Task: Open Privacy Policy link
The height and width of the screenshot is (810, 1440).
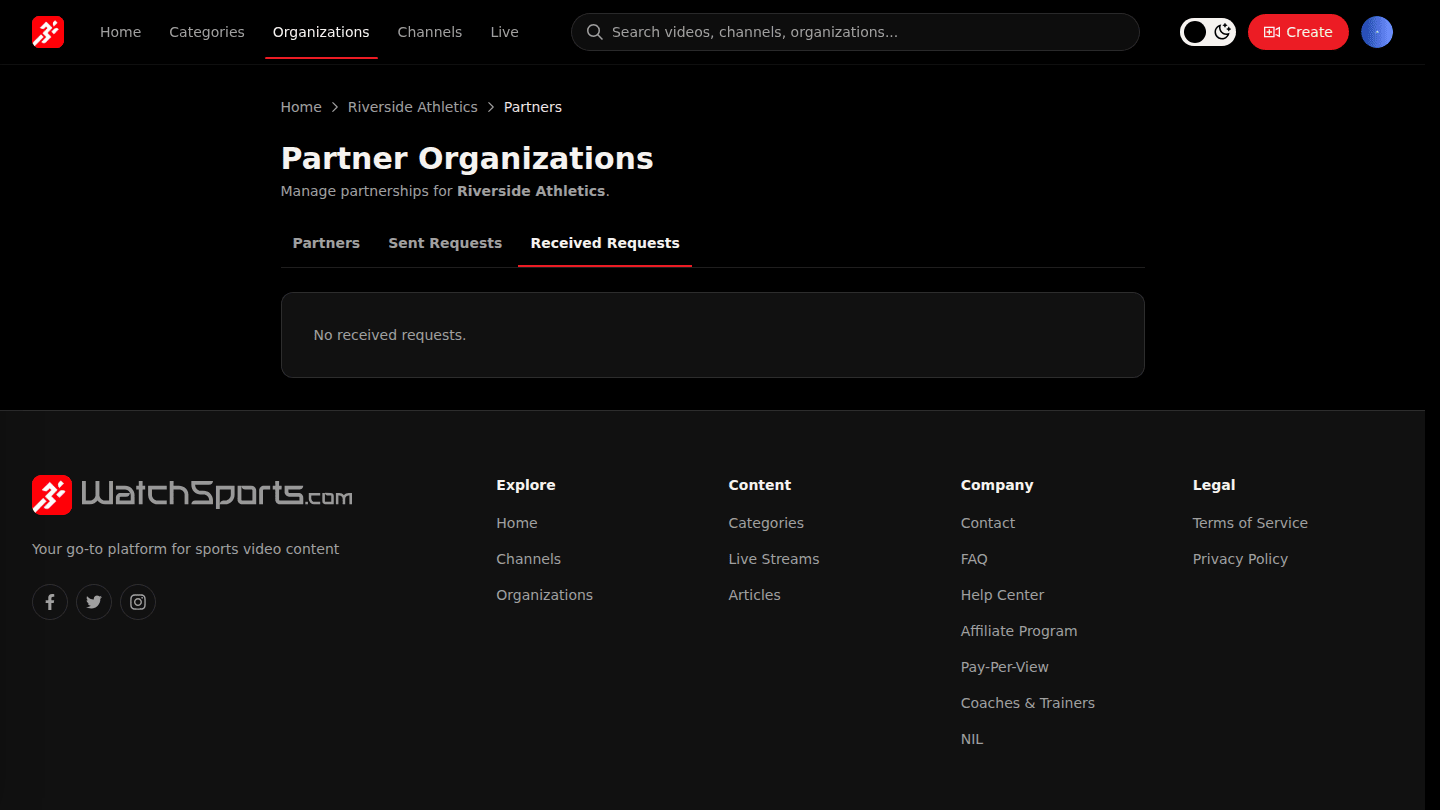Action: [1240, 559]
